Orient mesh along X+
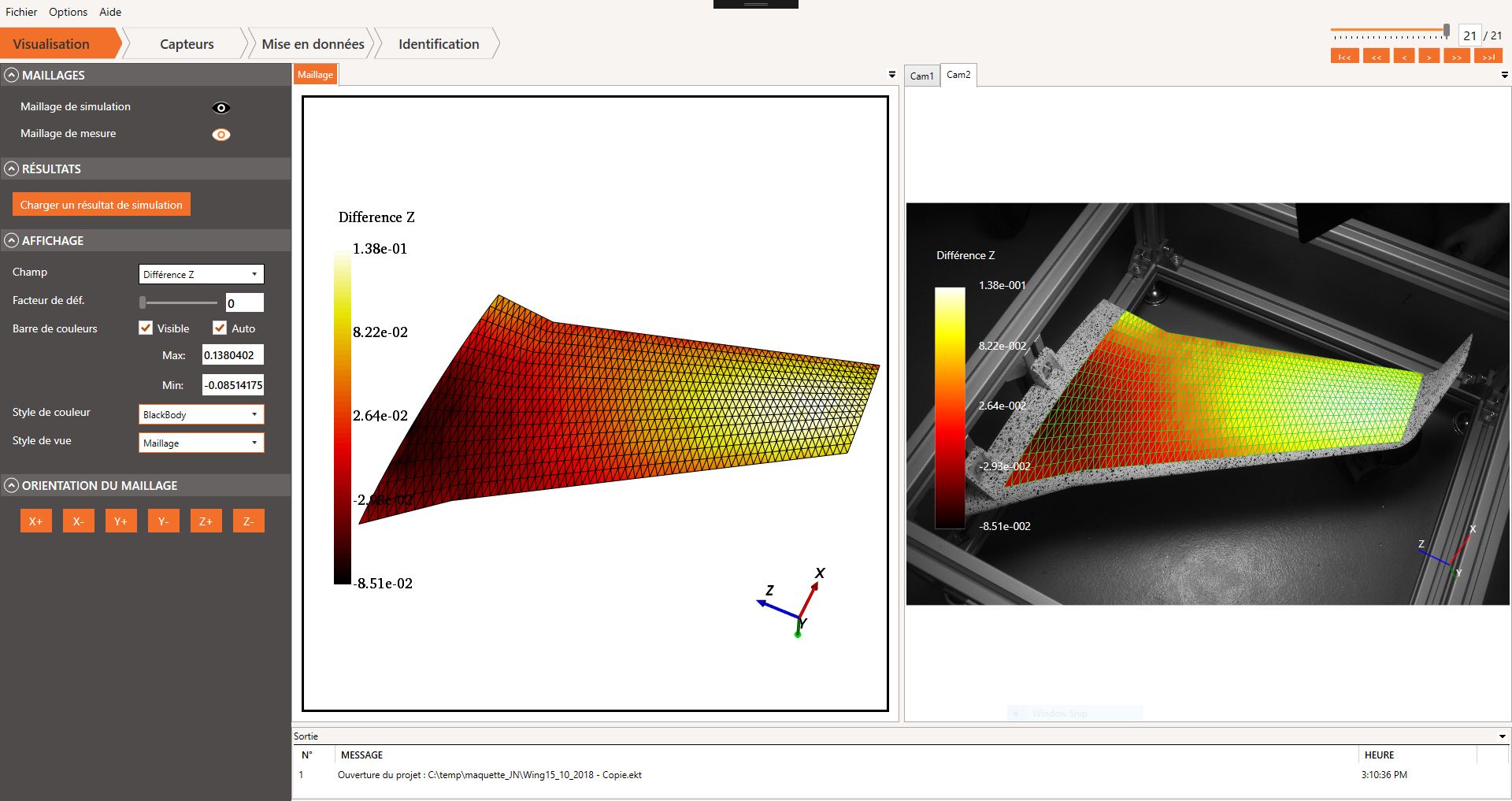1512x801 pixels. (x=35, y=521)
